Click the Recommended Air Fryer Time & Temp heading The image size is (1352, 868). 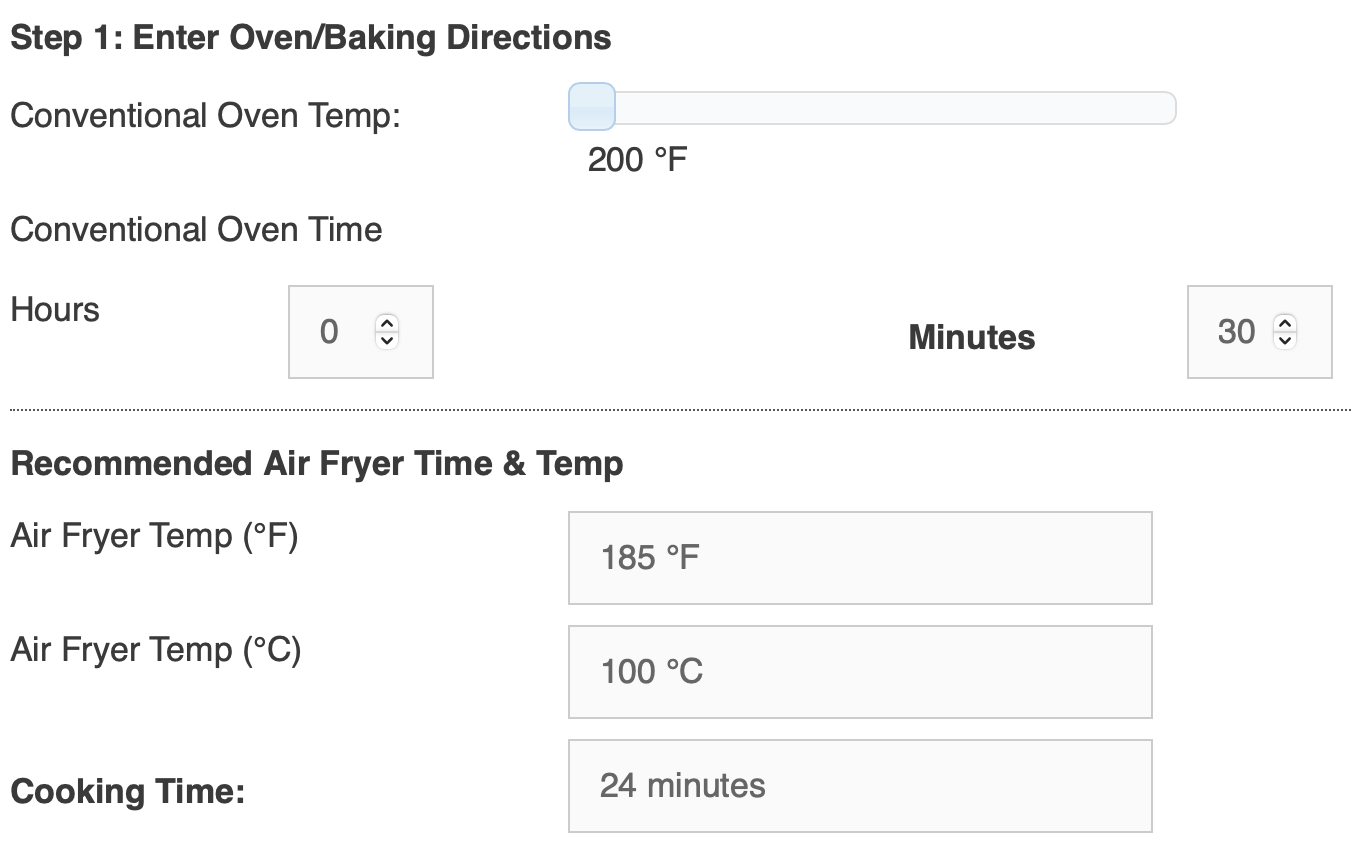pos(315,463)
